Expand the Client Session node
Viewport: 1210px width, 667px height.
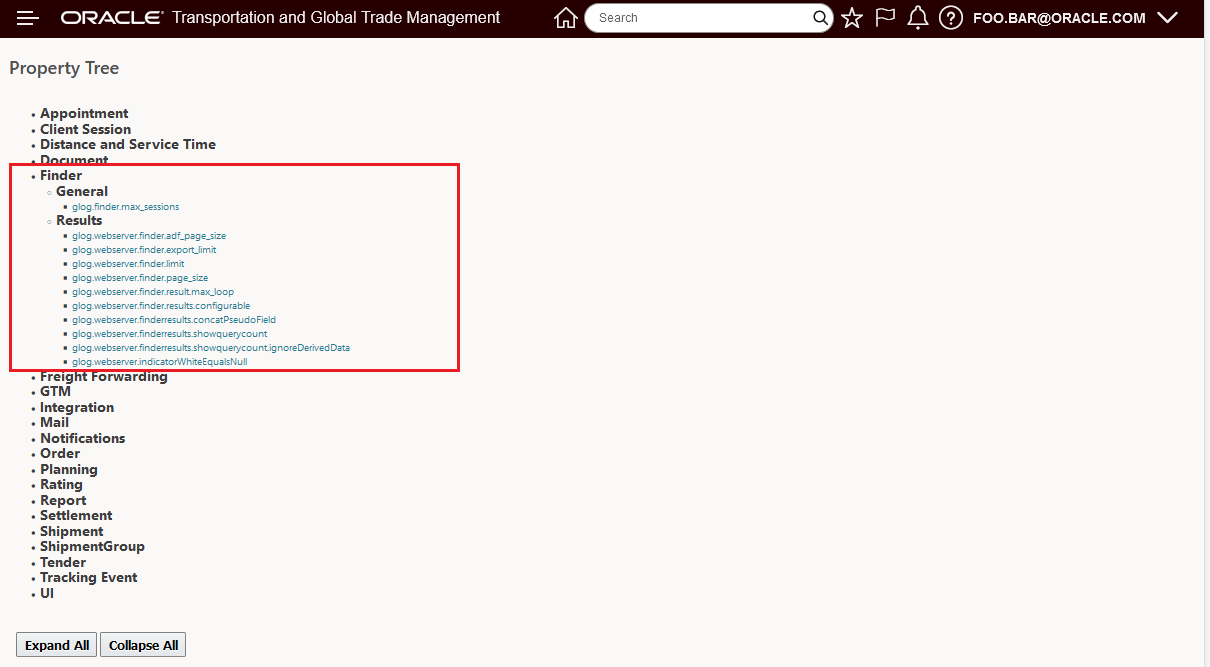click(x=85, y=129)
